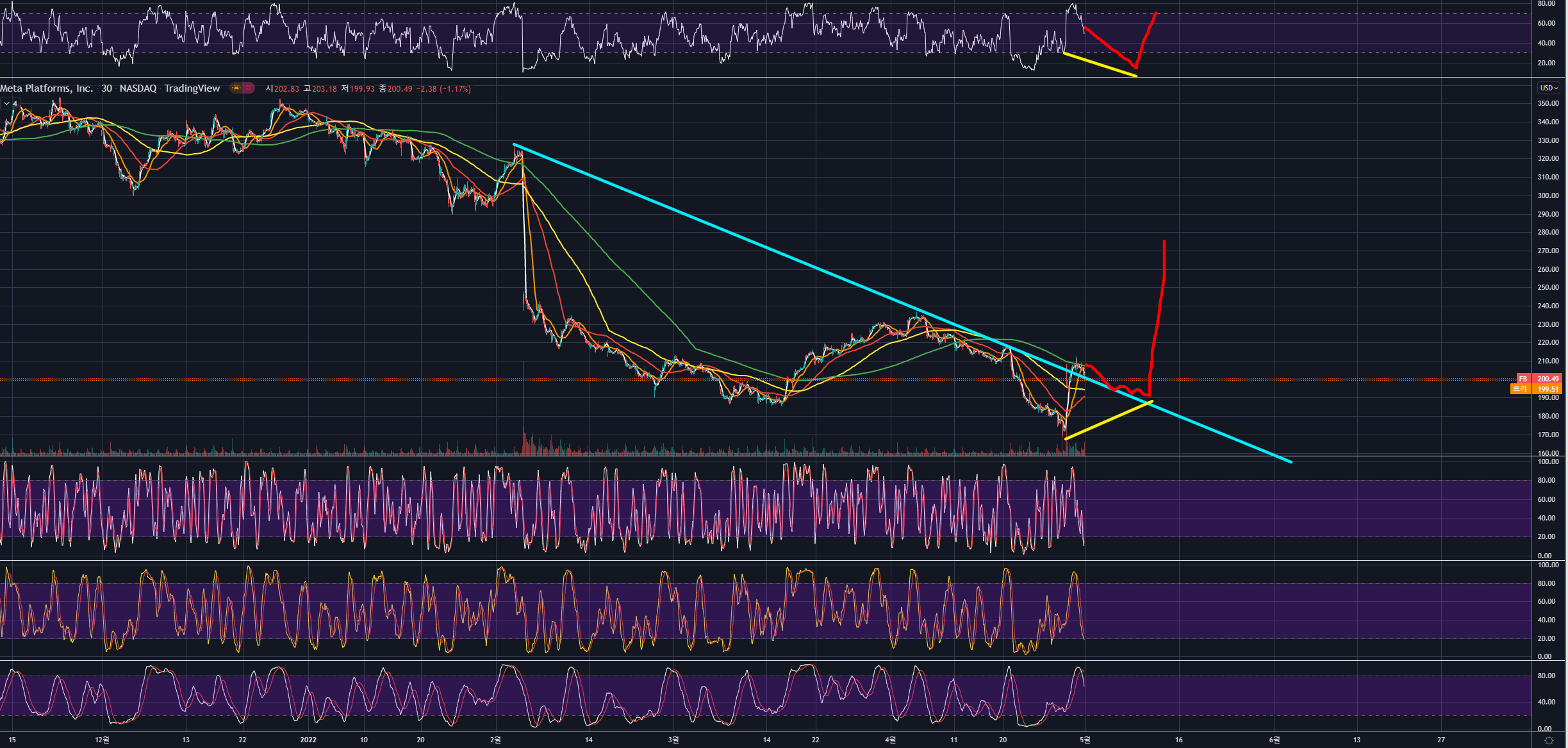Open chart settings gear at bottom right
1568x748 pixels.
pos(1549,740)
